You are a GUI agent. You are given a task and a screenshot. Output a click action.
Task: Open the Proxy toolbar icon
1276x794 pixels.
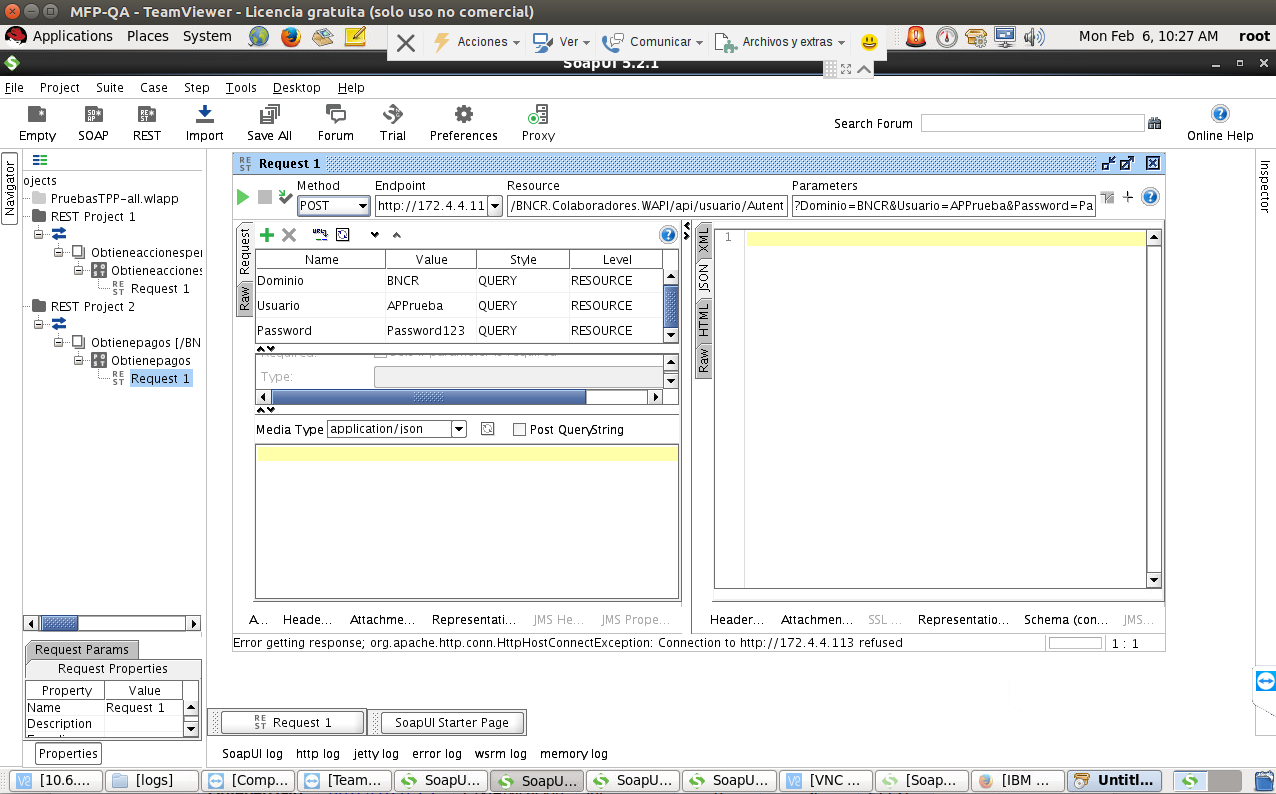[538, 122]
